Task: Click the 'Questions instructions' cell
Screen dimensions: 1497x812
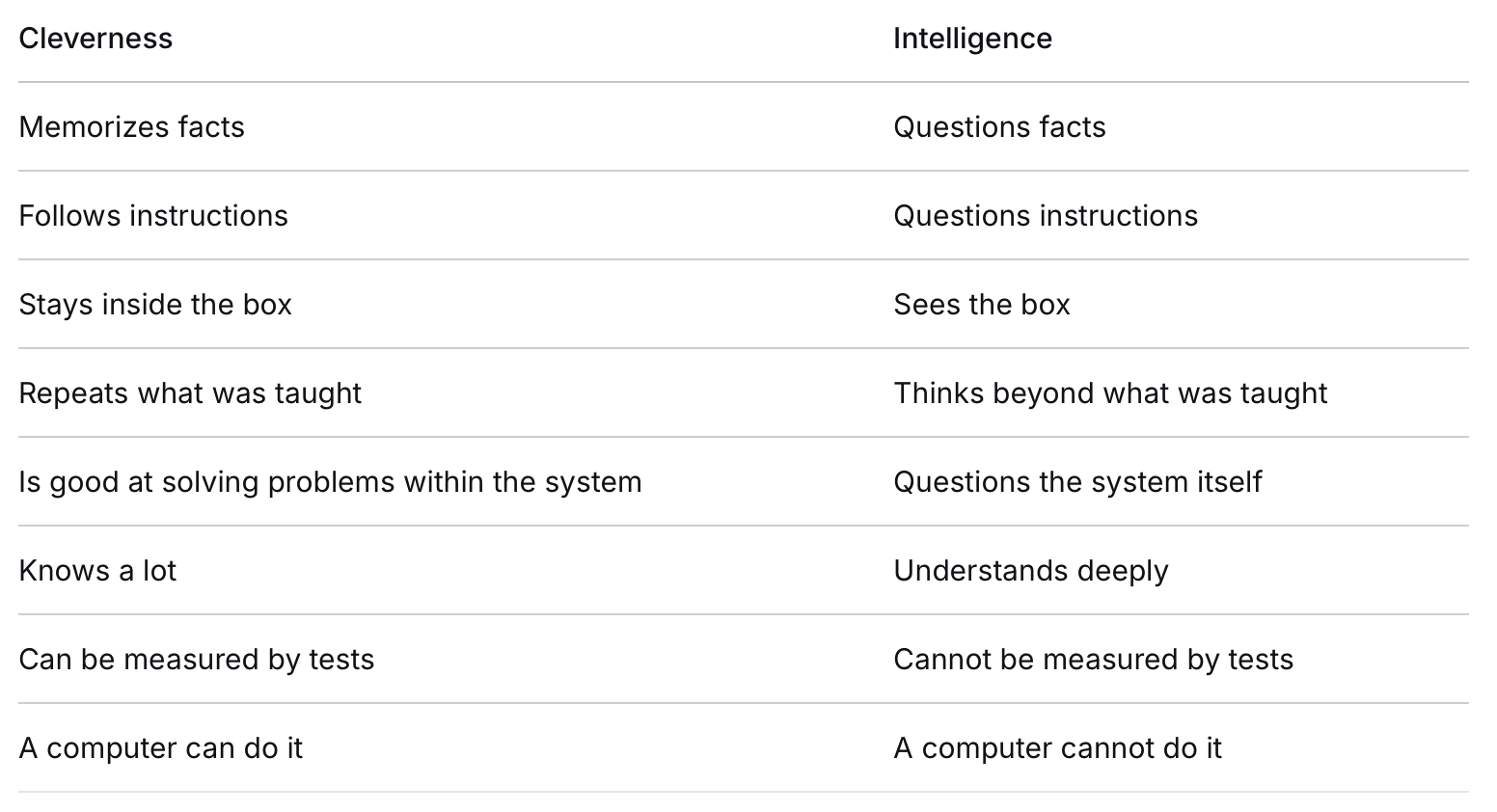Action: (x=1046, y=216)
